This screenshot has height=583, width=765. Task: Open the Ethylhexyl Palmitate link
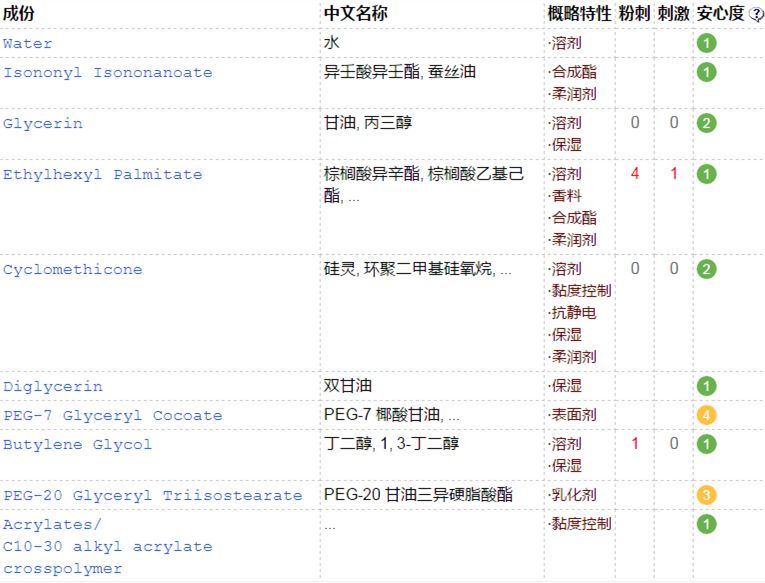pyautogui.click(x=102, y=175)
